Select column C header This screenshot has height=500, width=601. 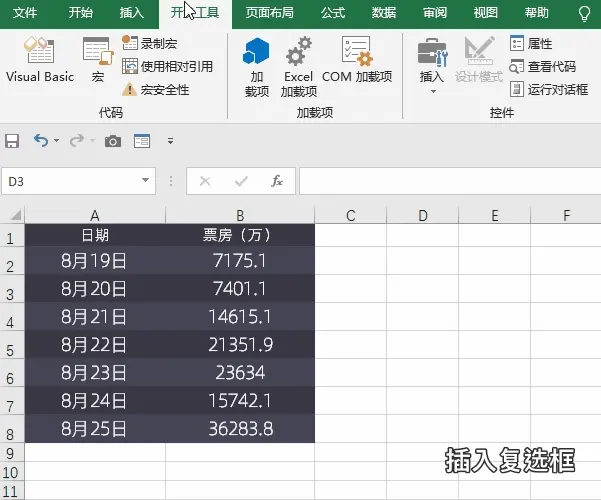click(350, 215)
